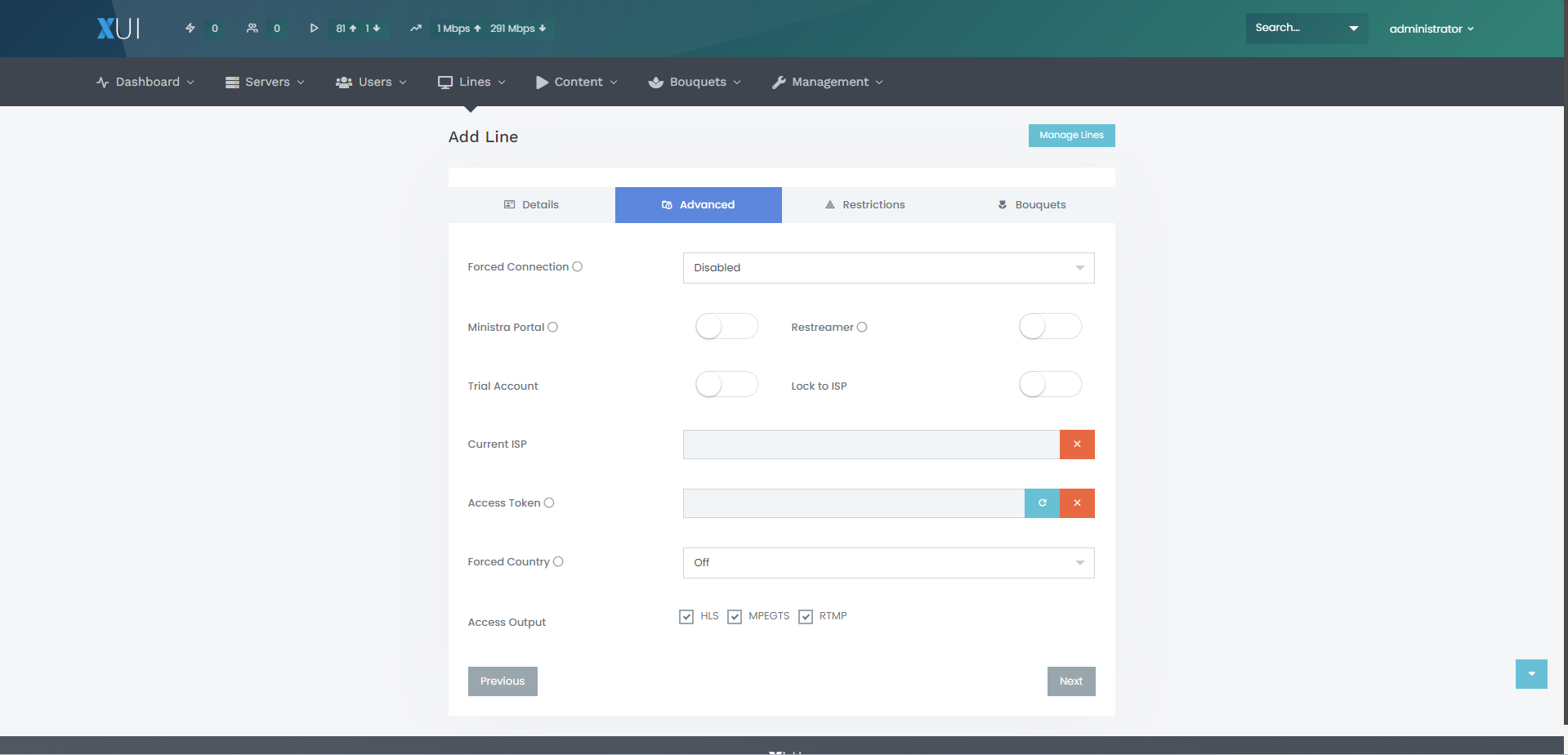Click into the Access Token field
1568x755 pixels.
click(x=854, y=503)
